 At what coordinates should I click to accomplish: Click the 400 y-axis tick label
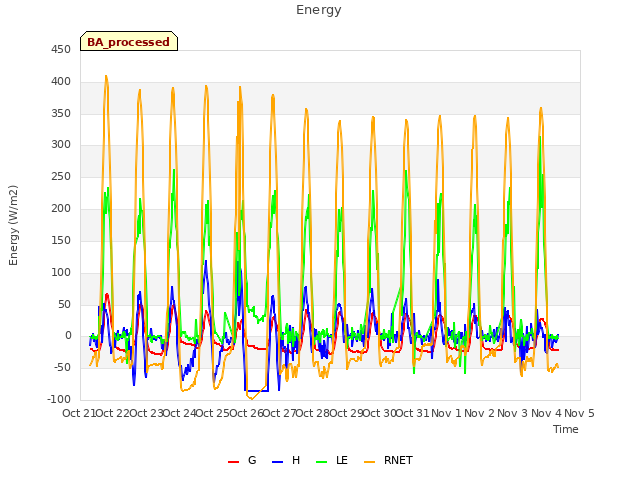pyautogui.click(x=61, y=82)
